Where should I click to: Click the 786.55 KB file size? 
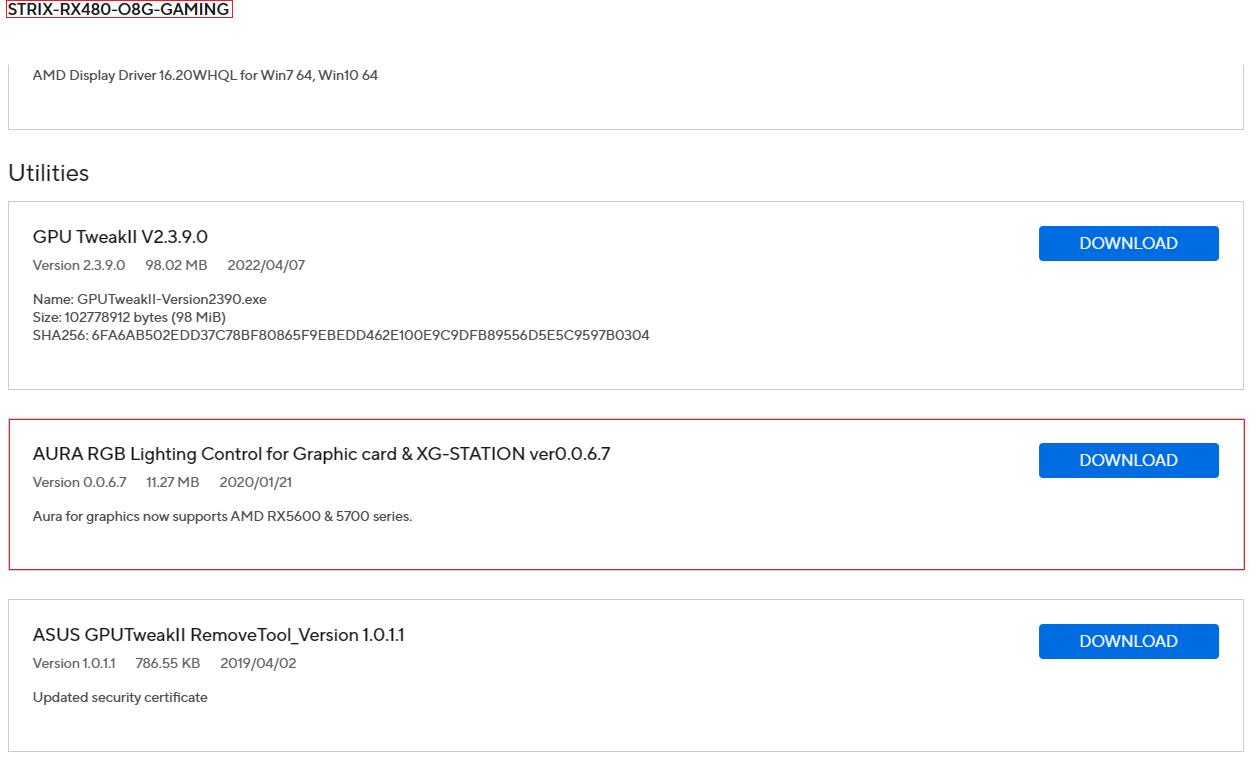coord(168,663)
